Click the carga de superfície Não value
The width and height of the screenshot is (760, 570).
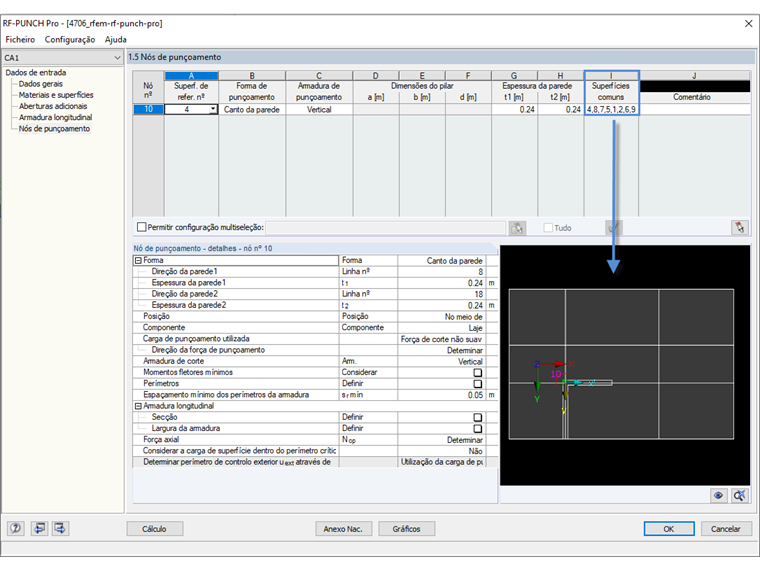pos(441,451)
